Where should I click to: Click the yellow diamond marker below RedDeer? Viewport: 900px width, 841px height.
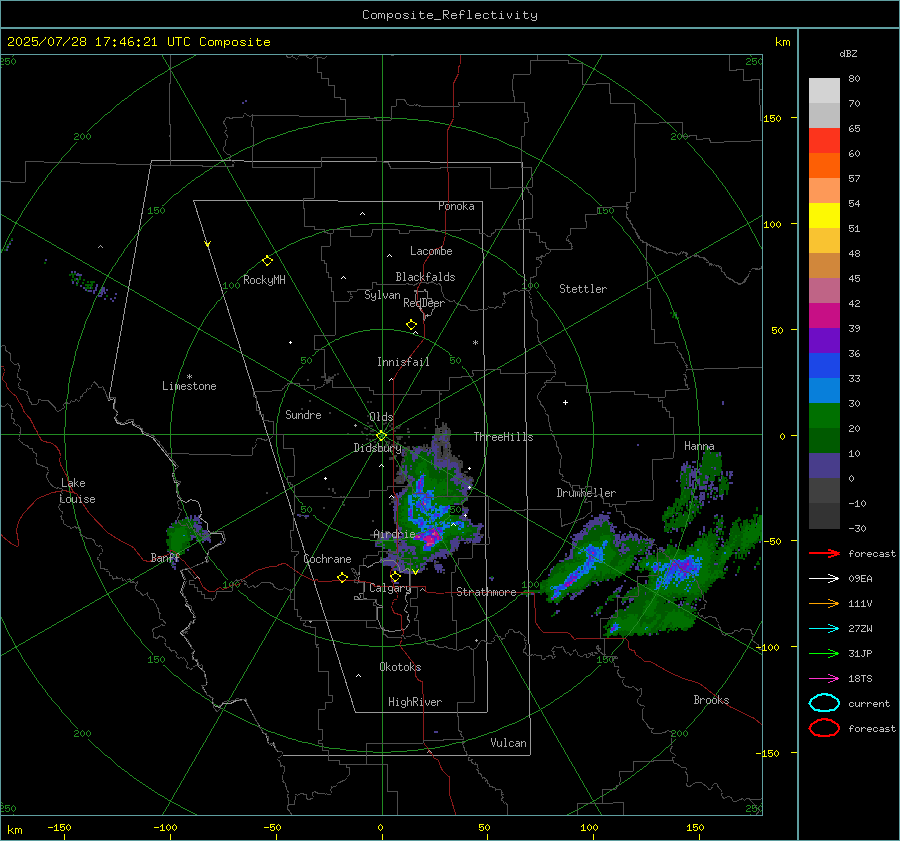coord(411,325)
